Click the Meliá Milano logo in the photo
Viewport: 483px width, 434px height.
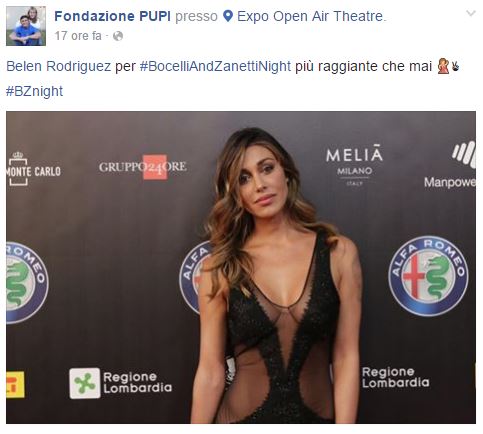coord(354,164)
